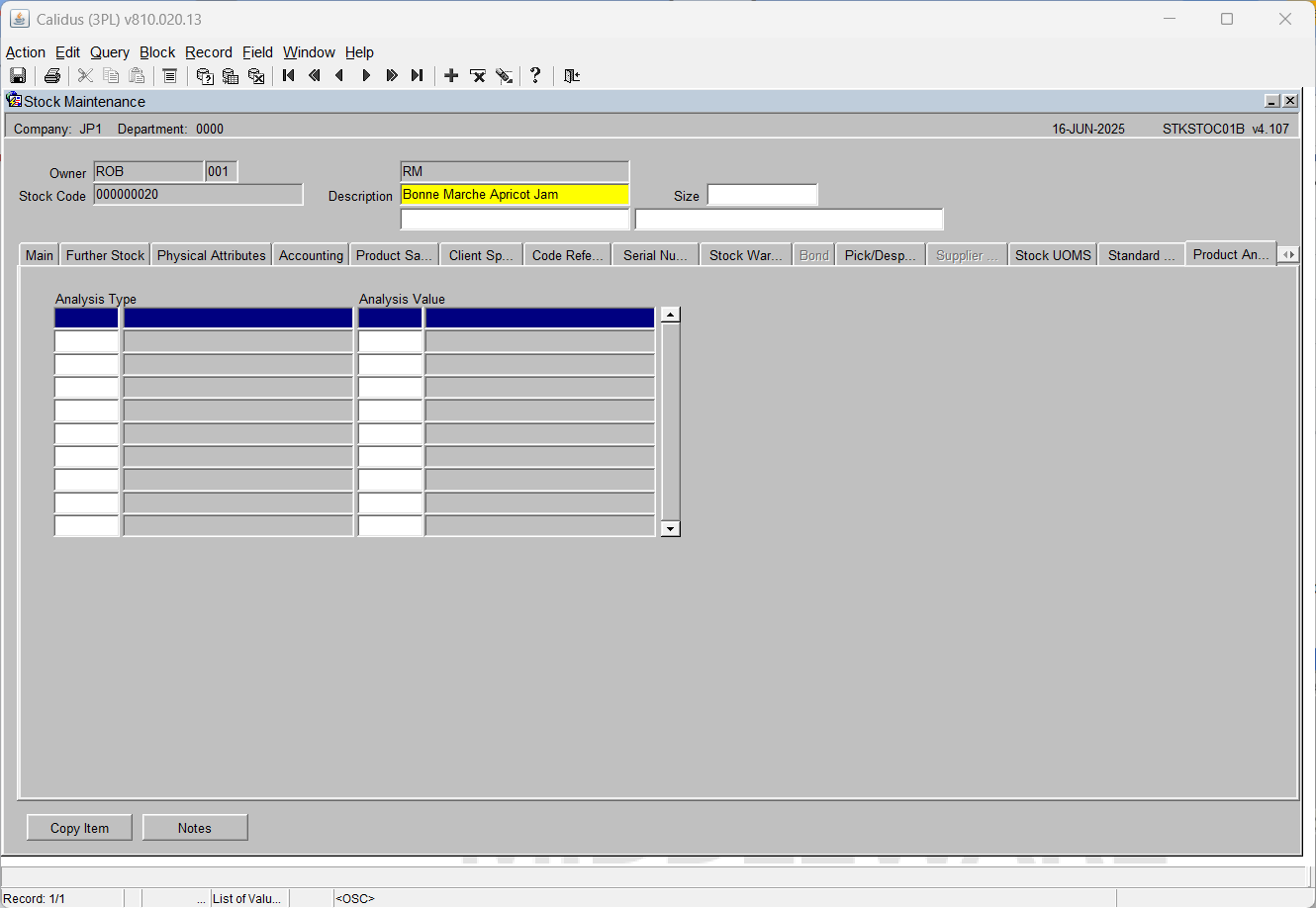Open the Query menu

coord(110,52)
